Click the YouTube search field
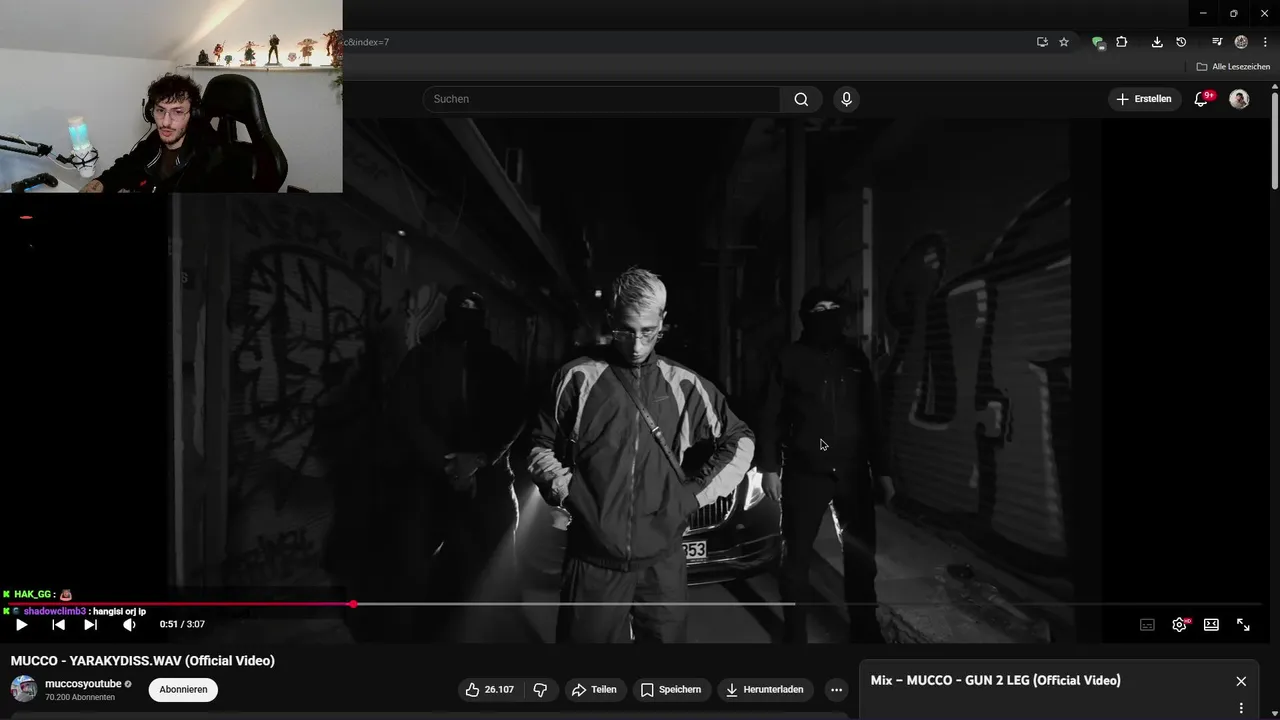The image size is (1280, 720). (x=601, y=99)
